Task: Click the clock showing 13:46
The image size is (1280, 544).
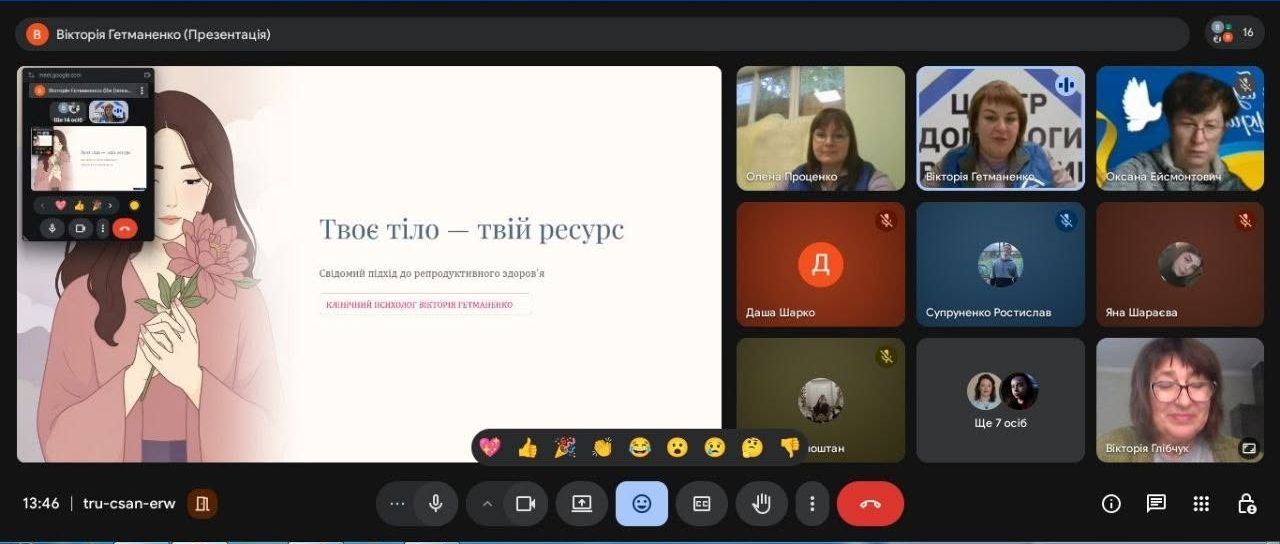Action: point(41,503)
